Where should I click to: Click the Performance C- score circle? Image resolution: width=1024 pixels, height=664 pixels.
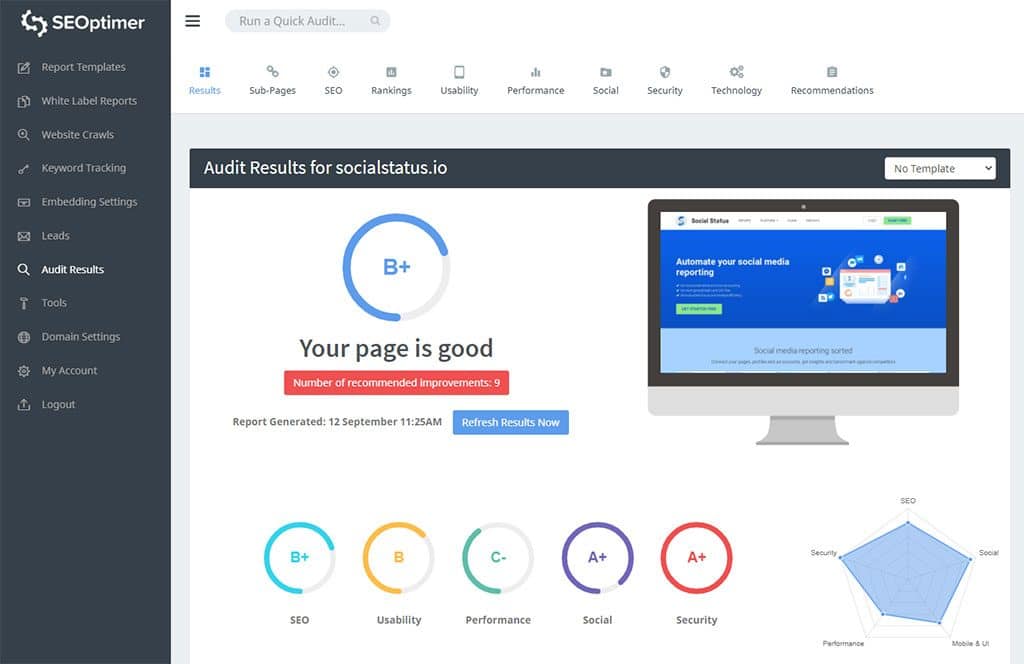498,558
